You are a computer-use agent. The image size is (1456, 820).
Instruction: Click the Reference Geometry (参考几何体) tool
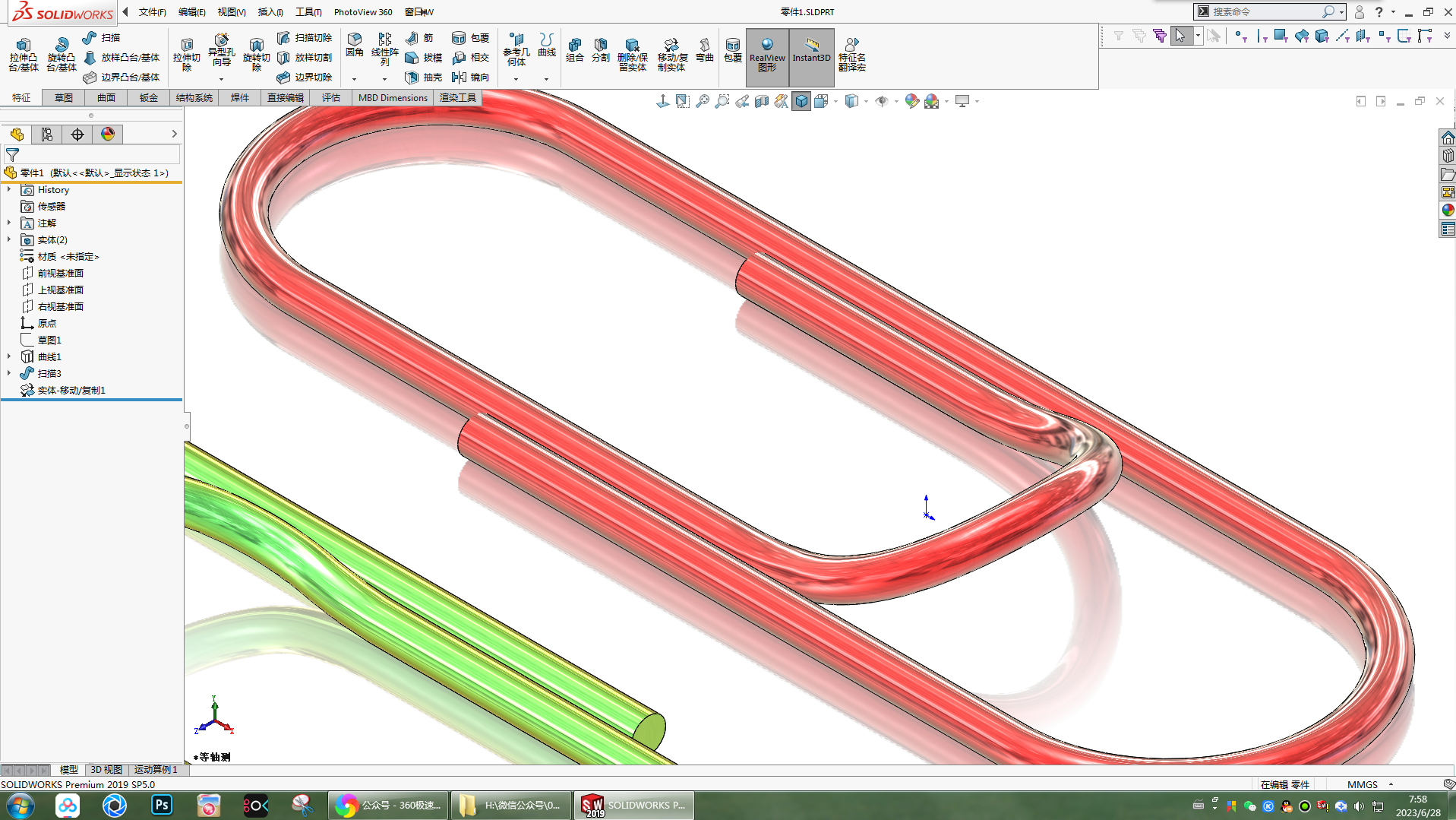516,49
